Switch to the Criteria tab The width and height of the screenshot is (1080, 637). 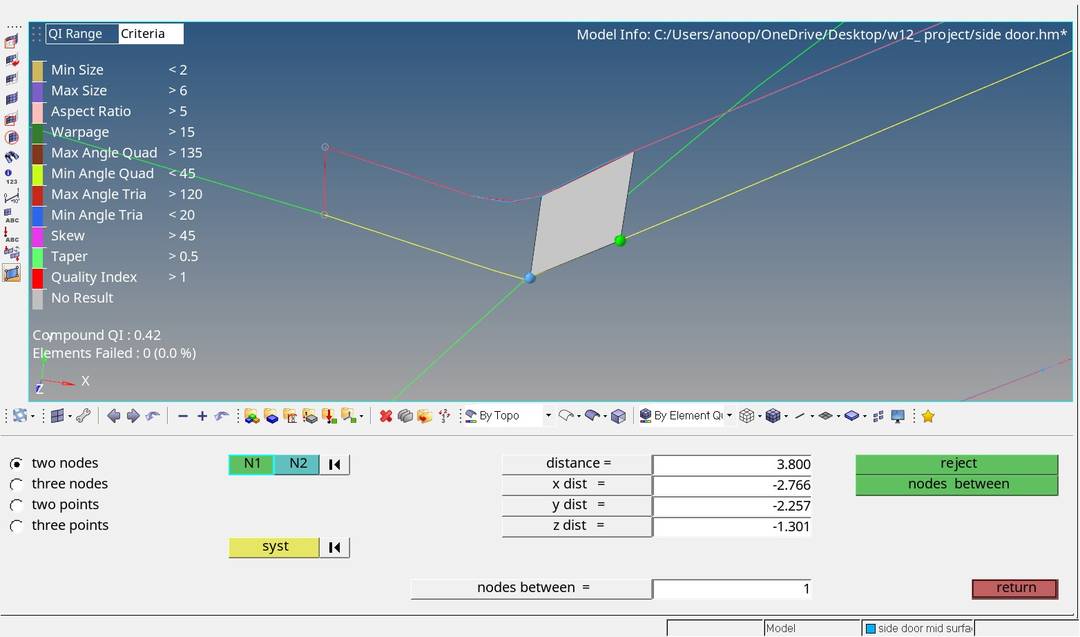(149, 33)
